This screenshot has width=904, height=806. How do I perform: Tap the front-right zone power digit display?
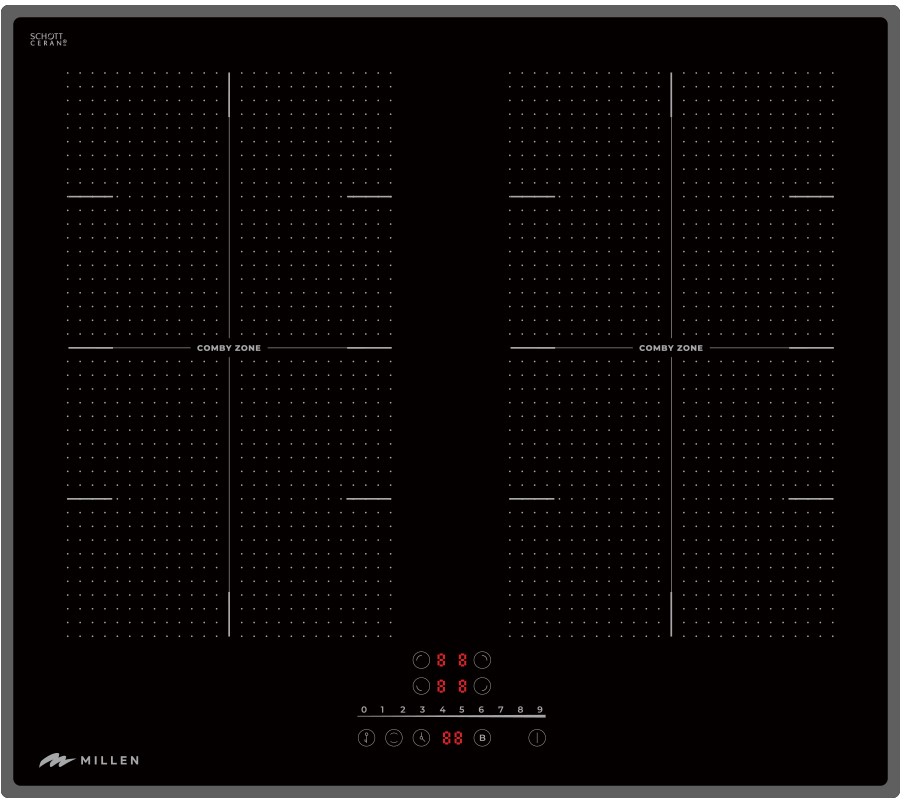pyautogui.click(x=462, y=686)
